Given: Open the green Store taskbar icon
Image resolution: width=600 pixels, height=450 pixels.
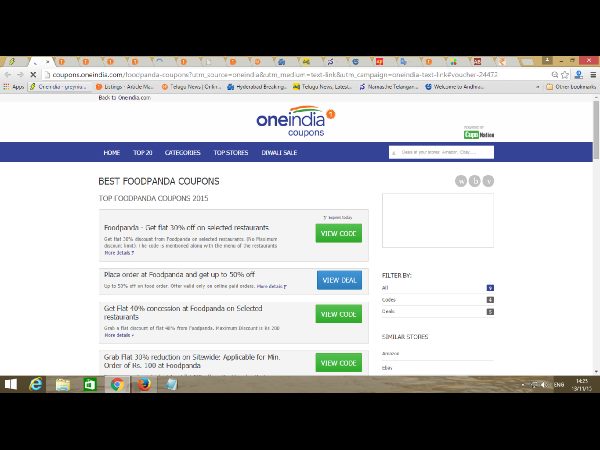Looking at the screenshot, I should (90, 384).
